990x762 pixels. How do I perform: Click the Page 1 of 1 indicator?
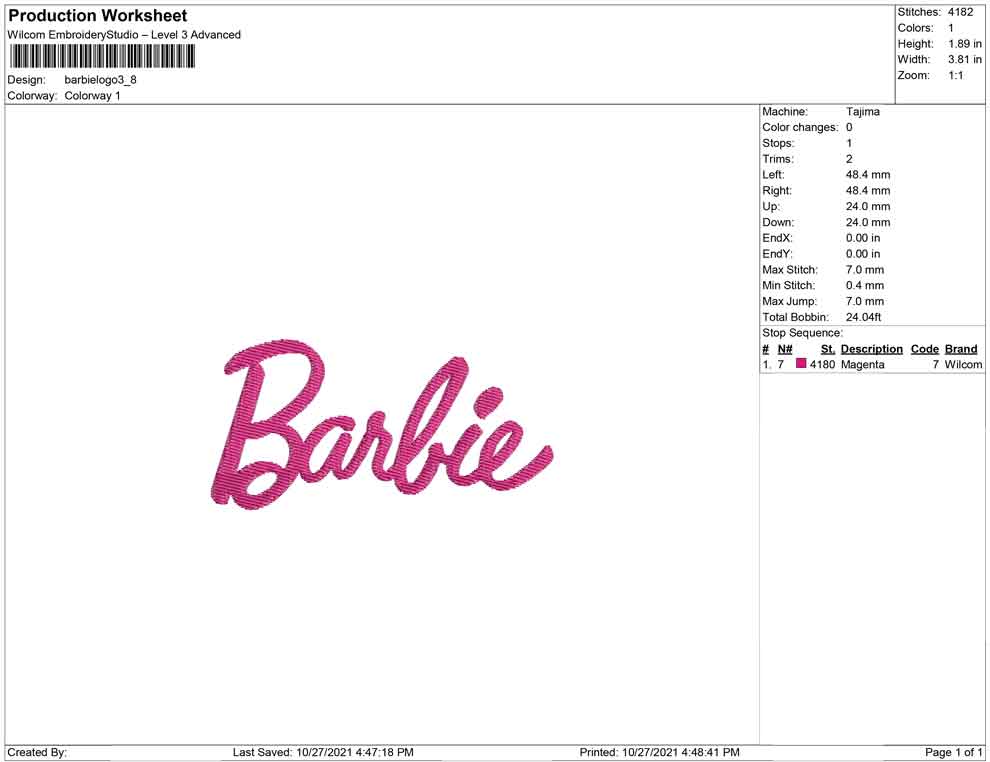tap(953, 752)
